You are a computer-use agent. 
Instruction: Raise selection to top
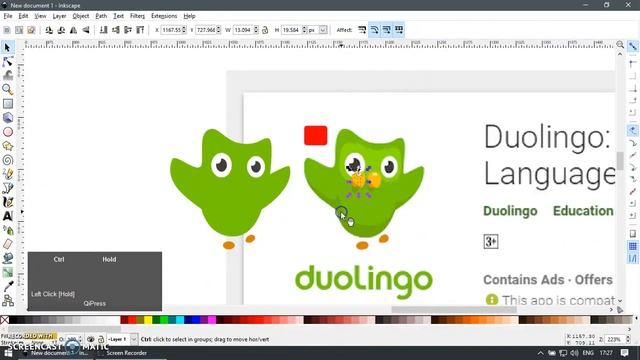(140, 30)
